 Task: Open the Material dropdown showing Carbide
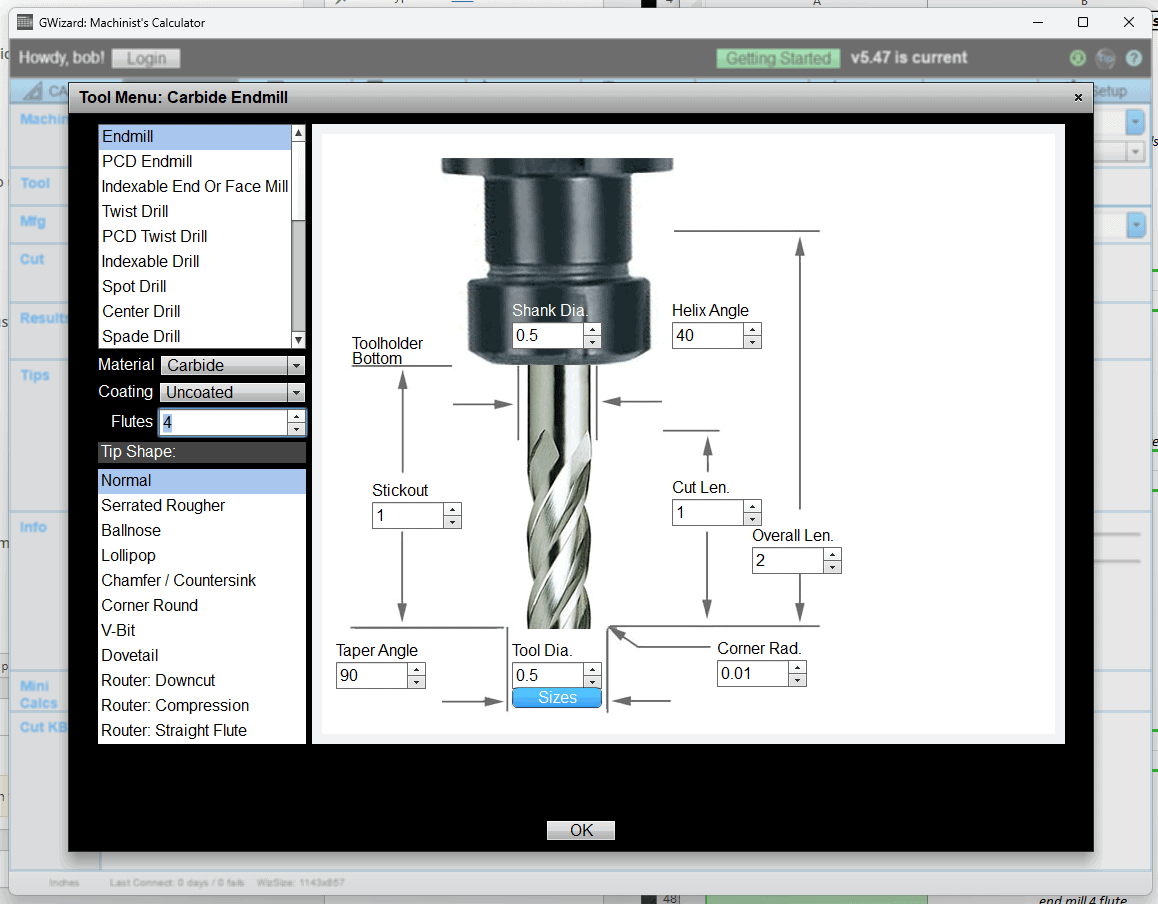232,365
